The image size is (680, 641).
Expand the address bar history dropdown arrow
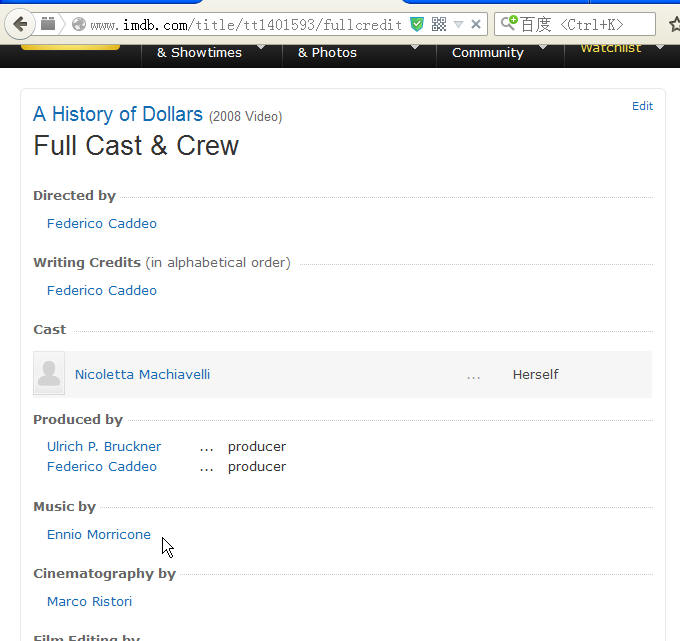click(458, 24)
